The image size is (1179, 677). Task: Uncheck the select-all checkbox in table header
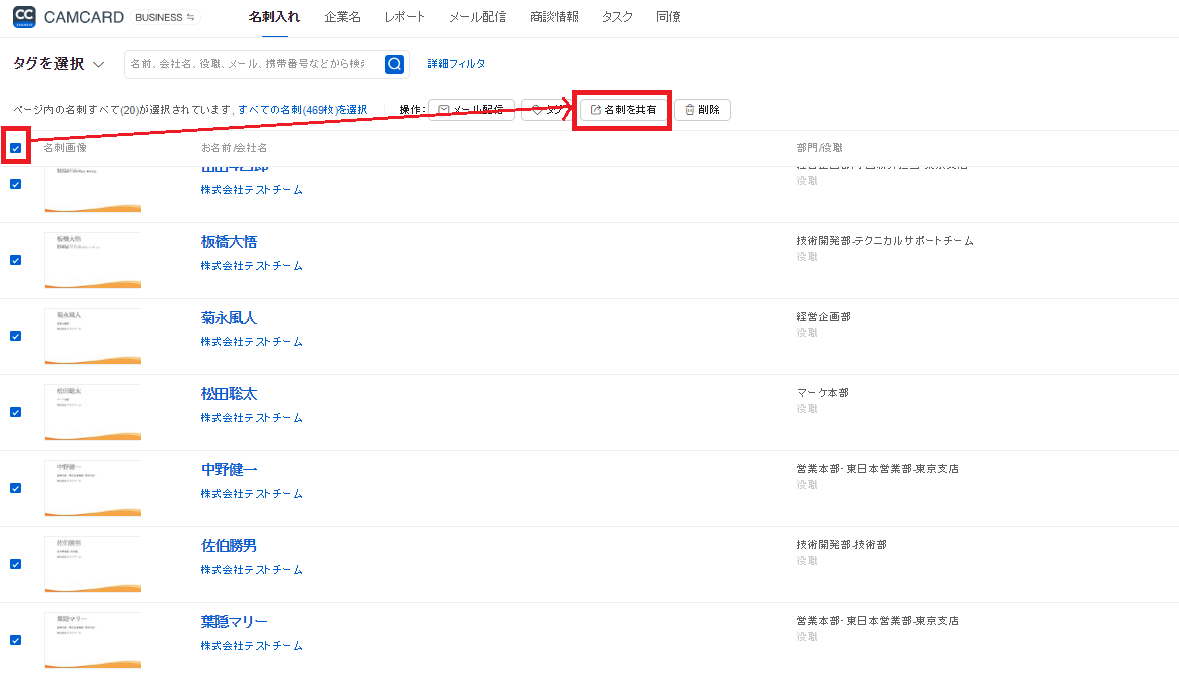pyautogui.click(x=16, y=148)
